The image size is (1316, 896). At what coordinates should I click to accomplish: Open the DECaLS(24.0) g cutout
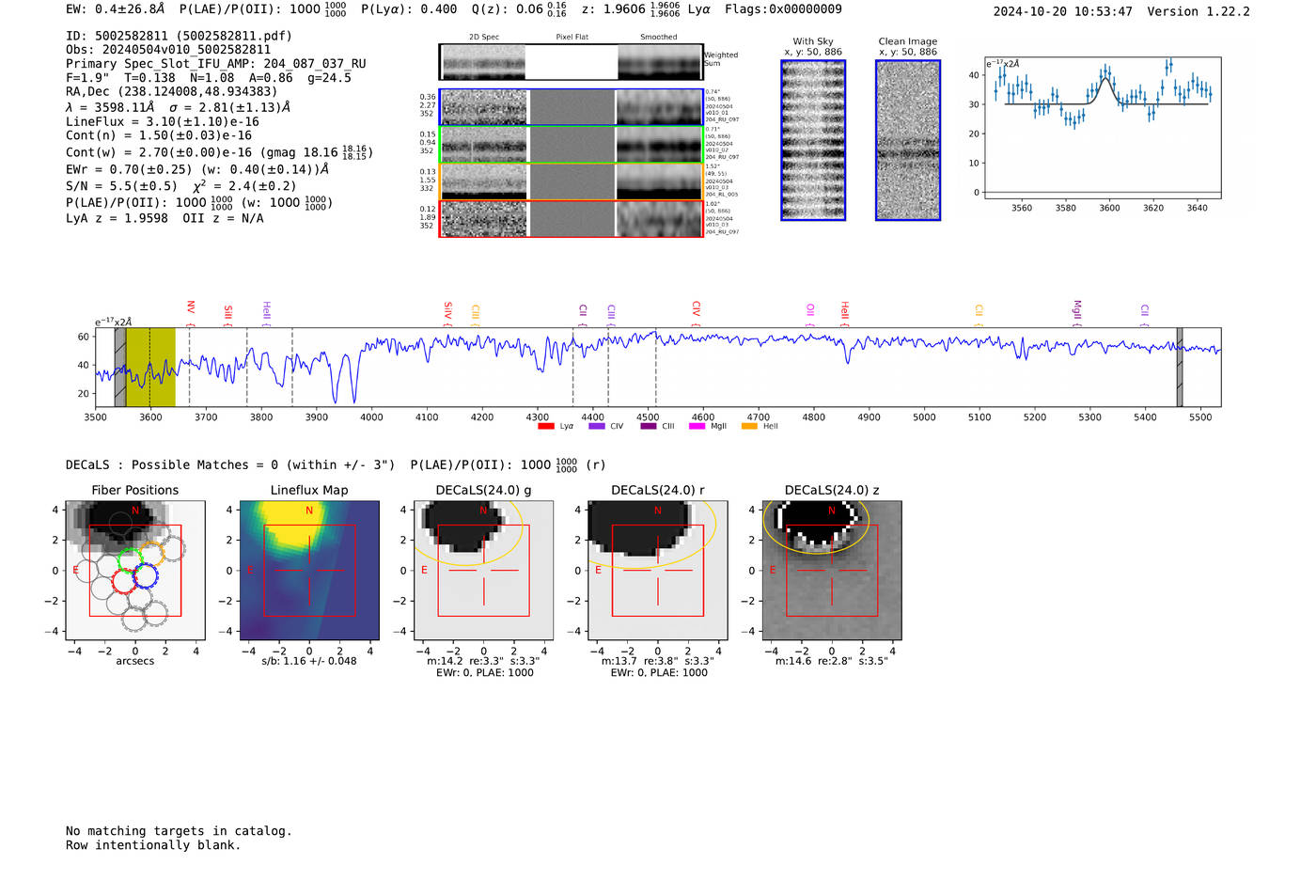pyautogui.click(x=483, y=569)
